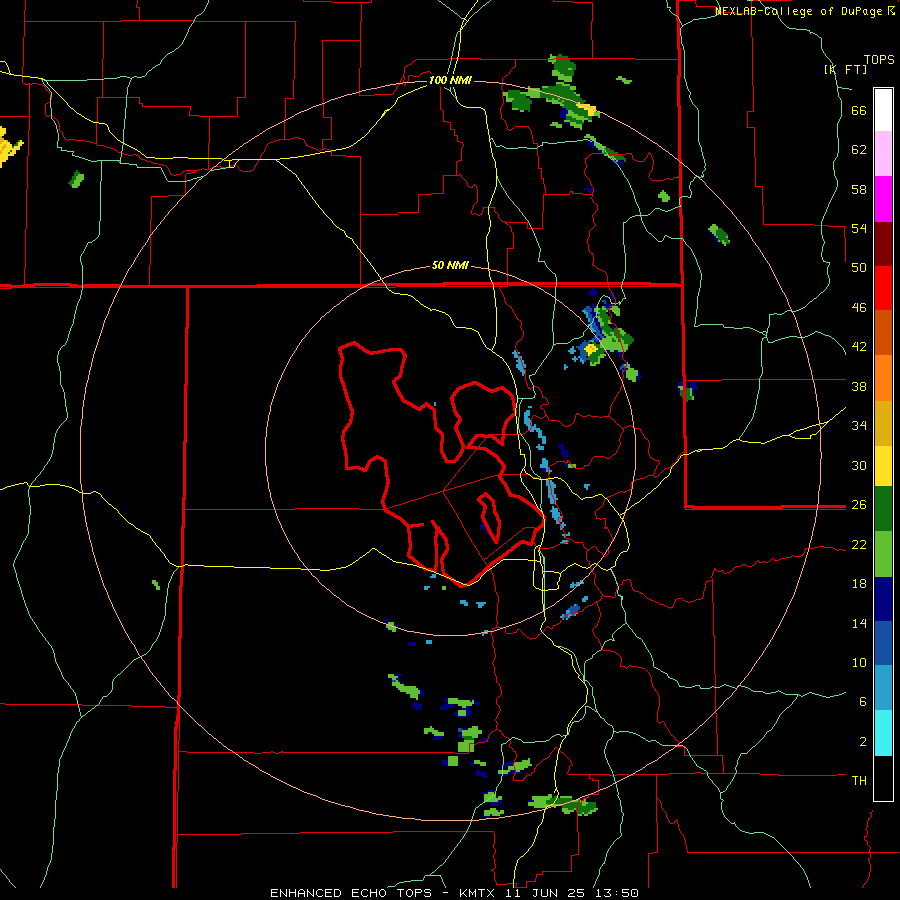Viewport: 900px width, 900px height.
Task: Click the 13:50 timestamp
Action: tap(618, 893)
